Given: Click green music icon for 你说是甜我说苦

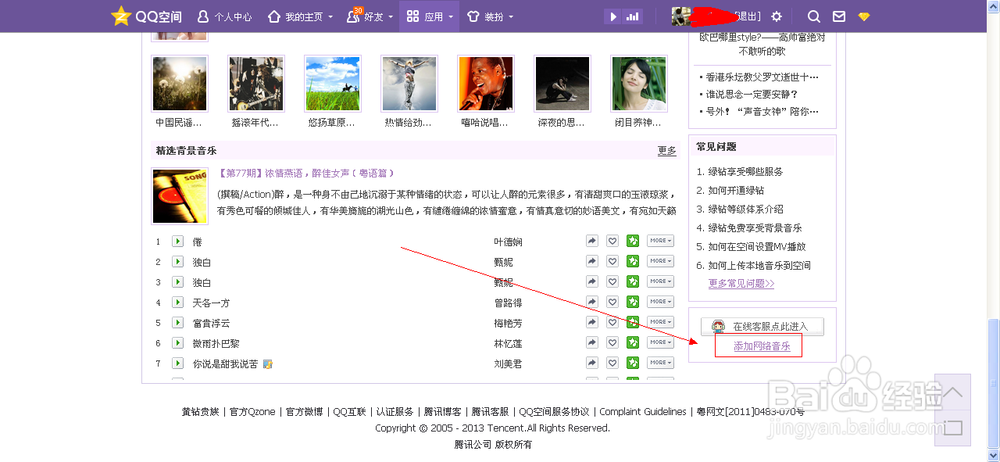Looking at the screenshot, I should click(633, 363).
